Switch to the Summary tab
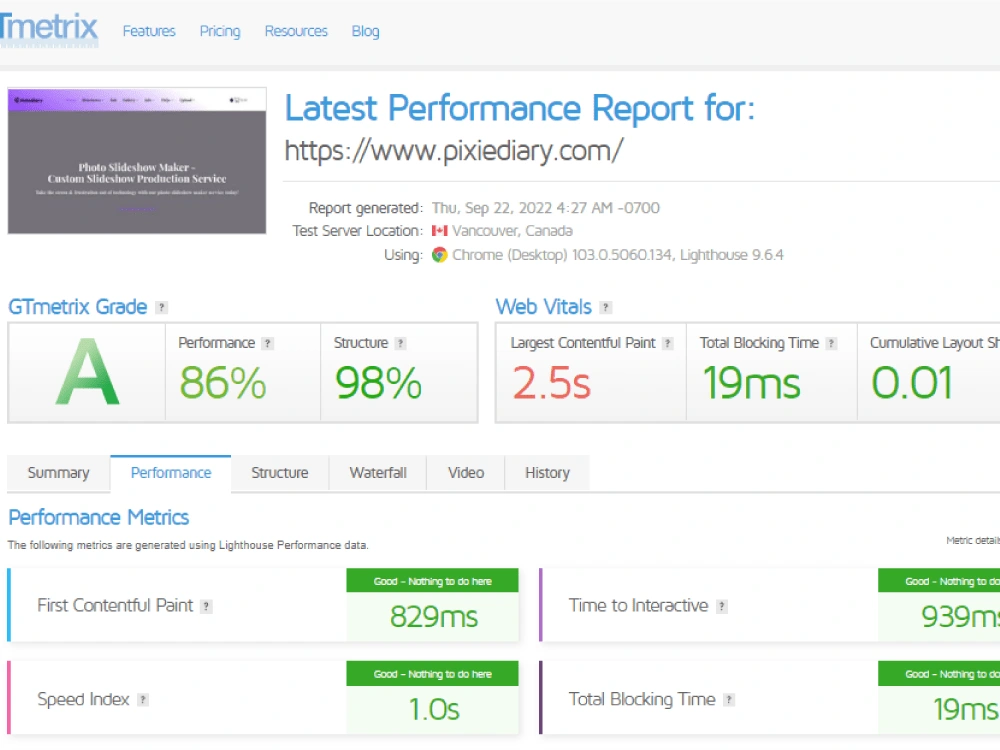The image size is (1000, 750). pos(57,473)
